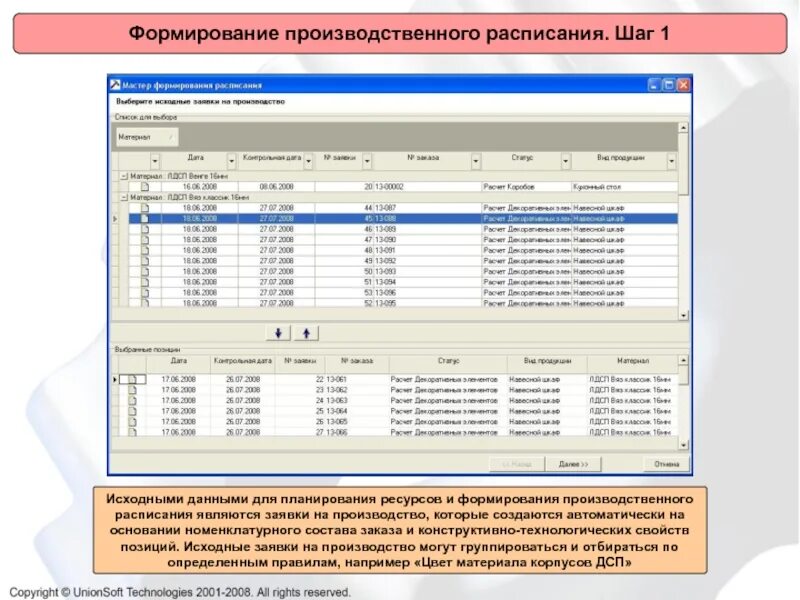Click Статус header in selected positions table
The width and height of the screenshot is (800, 600).
tap(448, 361)
